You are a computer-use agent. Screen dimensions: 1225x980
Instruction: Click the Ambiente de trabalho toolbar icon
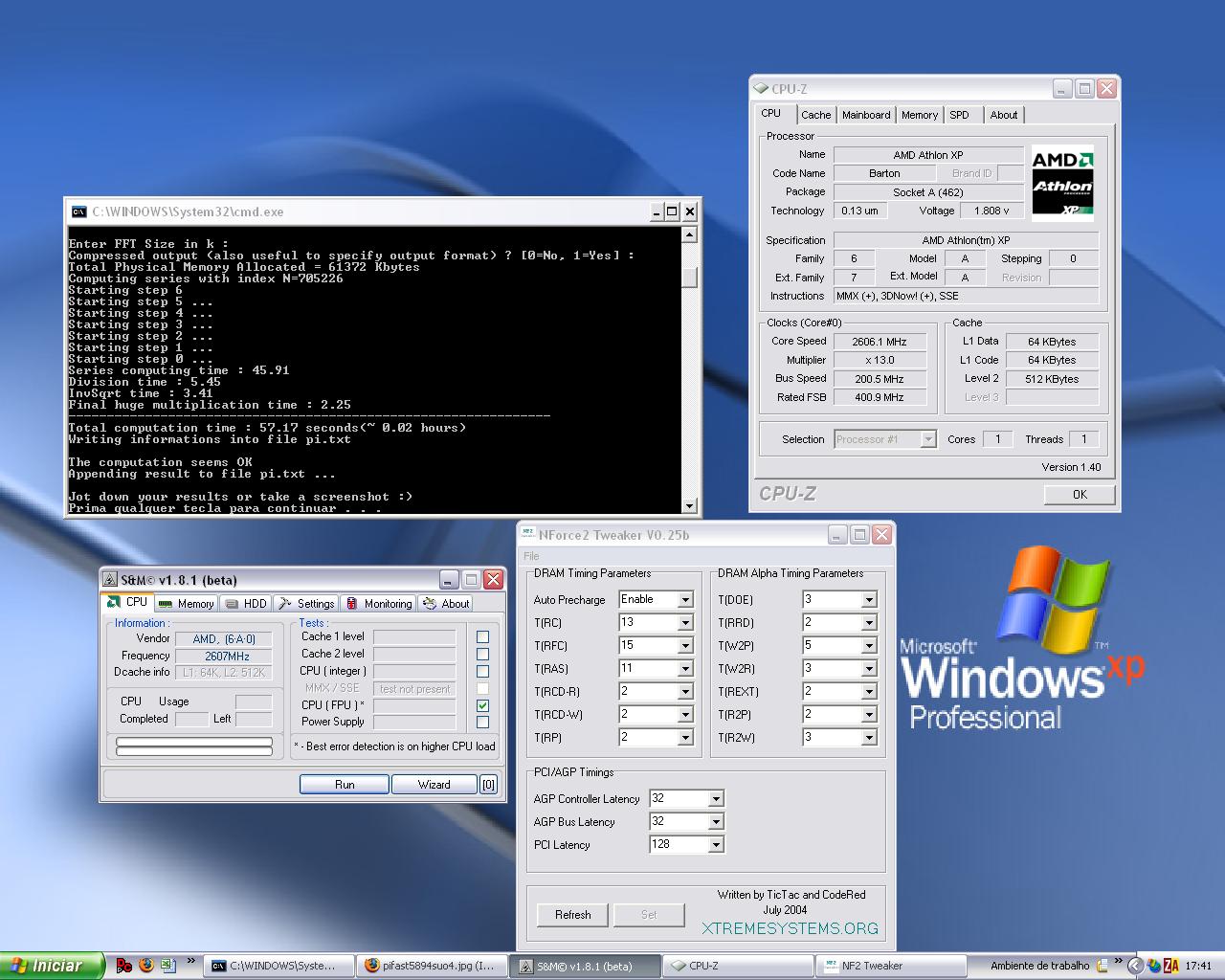(1102, 966)
